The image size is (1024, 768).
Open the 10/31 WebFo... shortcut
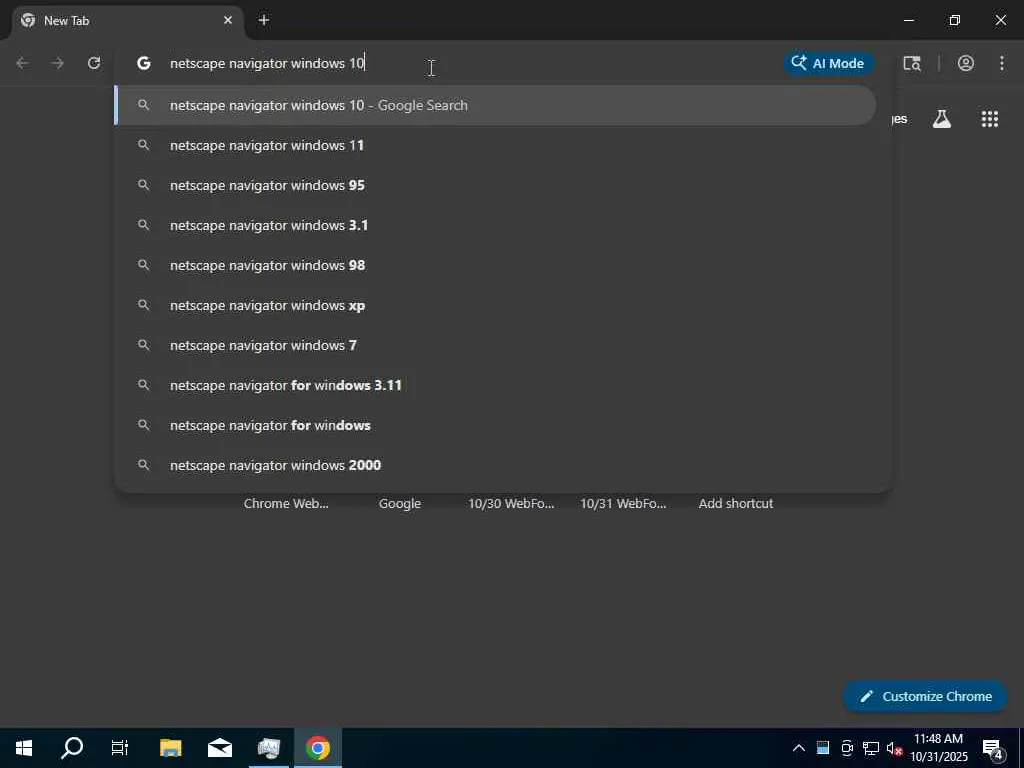pyautogui.click(x=623, y=504)
